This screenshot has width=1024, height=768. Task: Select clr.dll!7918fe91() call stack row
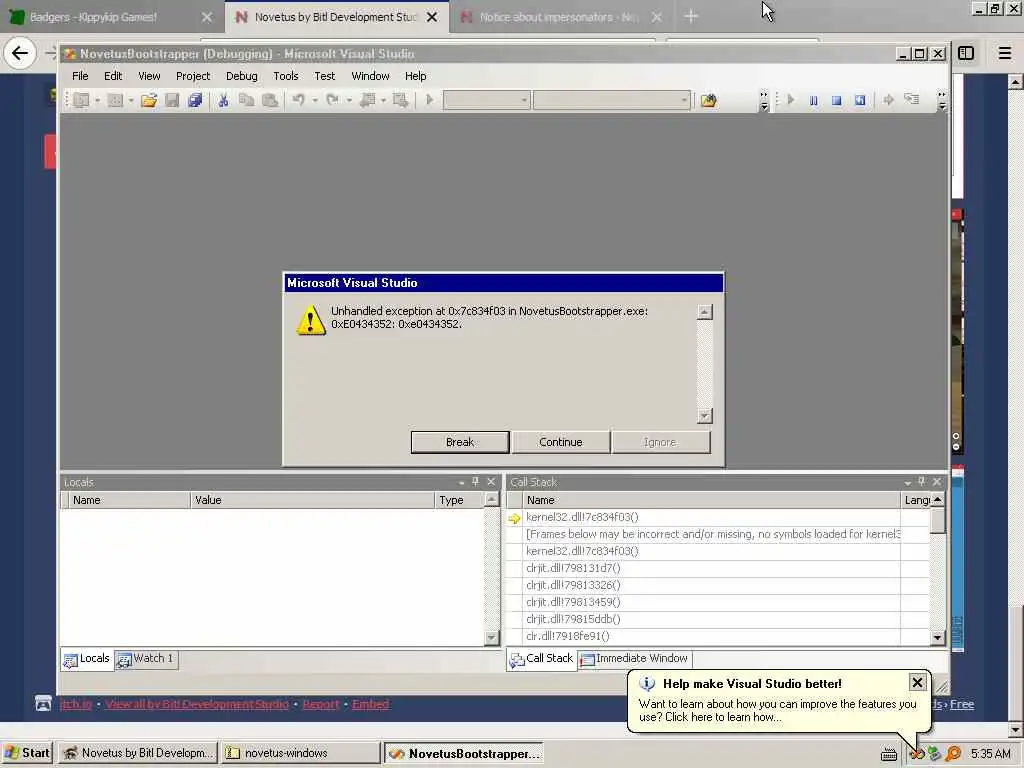click(718, 636)
